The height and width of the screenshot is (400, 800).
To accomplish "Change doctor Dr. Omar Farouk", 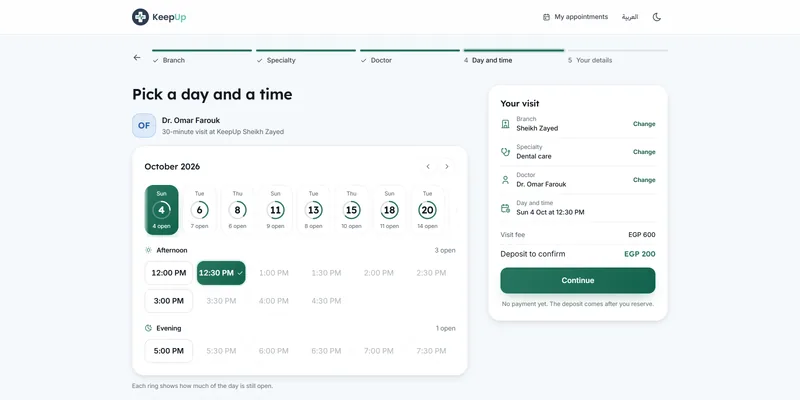I will pyautogui.click(x=644, y=180).
